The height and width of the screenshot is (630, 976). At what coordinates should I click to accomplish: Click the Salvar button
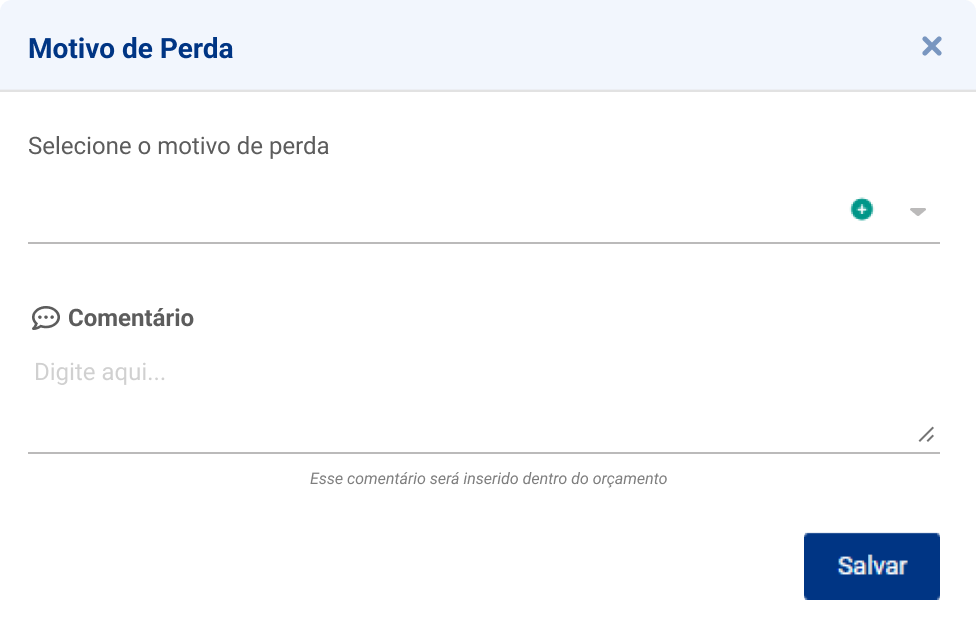pyautogui.click(x=871, y=566)
